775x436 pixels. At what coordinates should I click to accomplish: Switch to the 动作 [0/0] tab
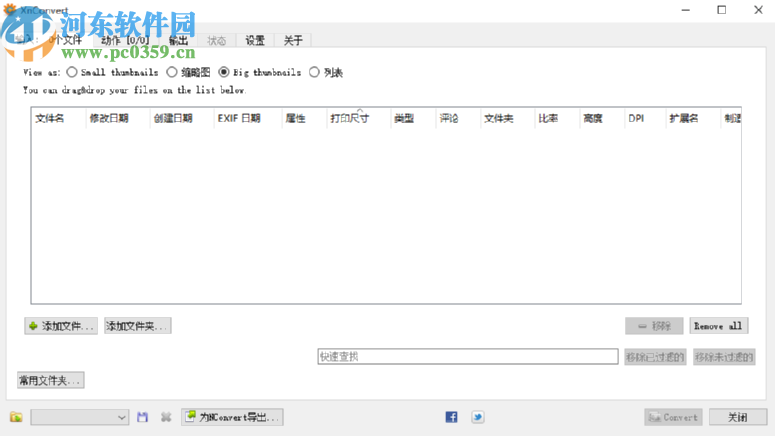pyautogui.click(x=125, y=41)
